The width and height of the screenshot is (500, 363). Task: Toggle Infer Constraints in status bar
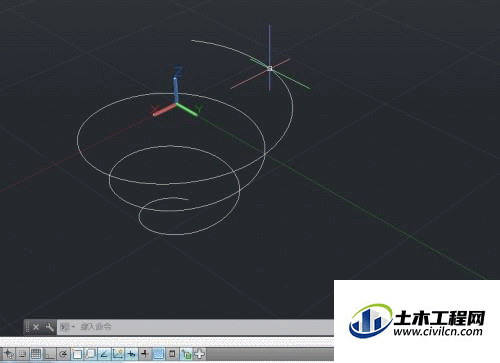(x=9, y=354)
